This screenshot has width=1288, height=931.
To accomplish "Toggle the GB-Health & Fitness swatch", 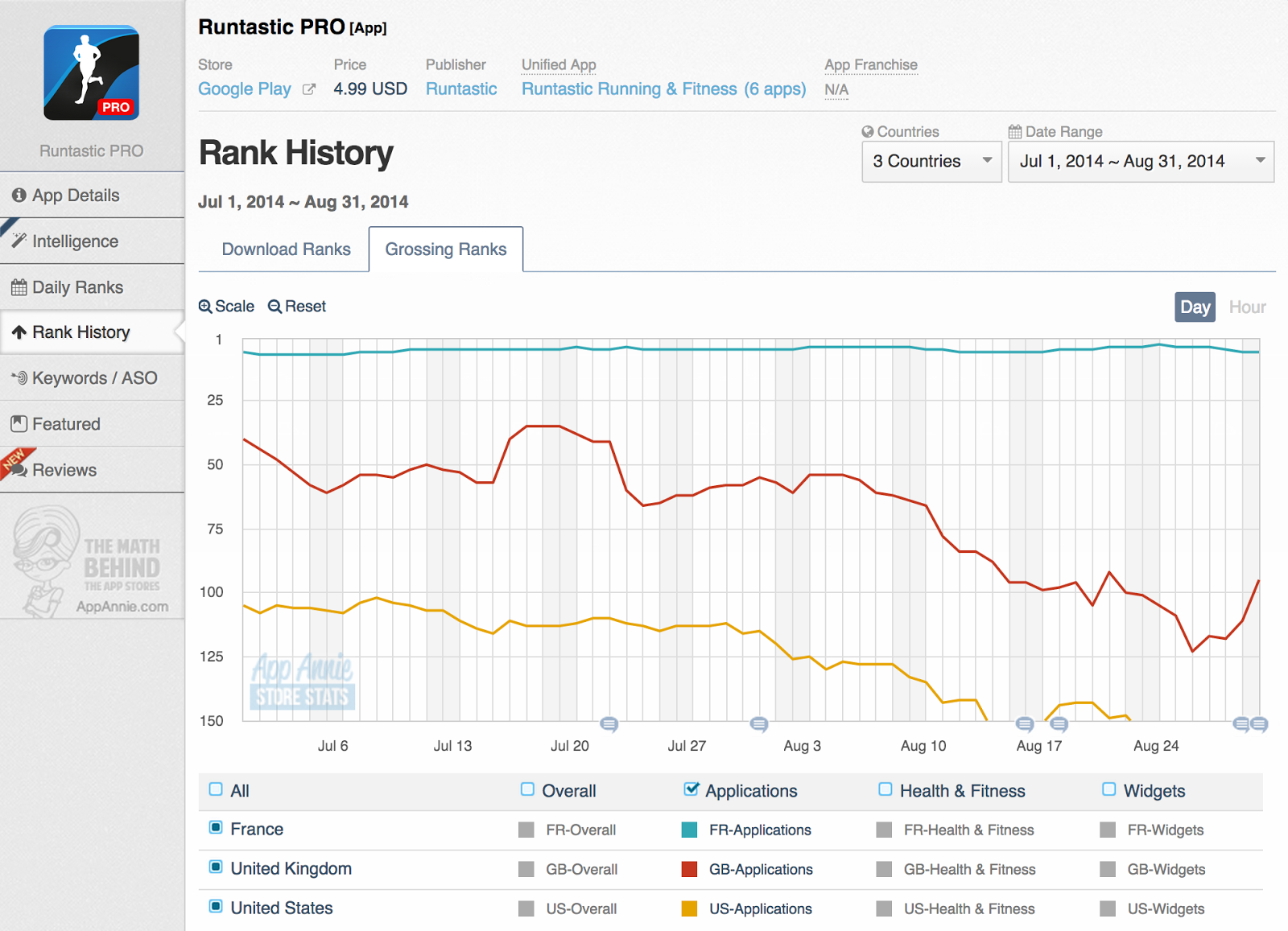I will coord(884,869).
